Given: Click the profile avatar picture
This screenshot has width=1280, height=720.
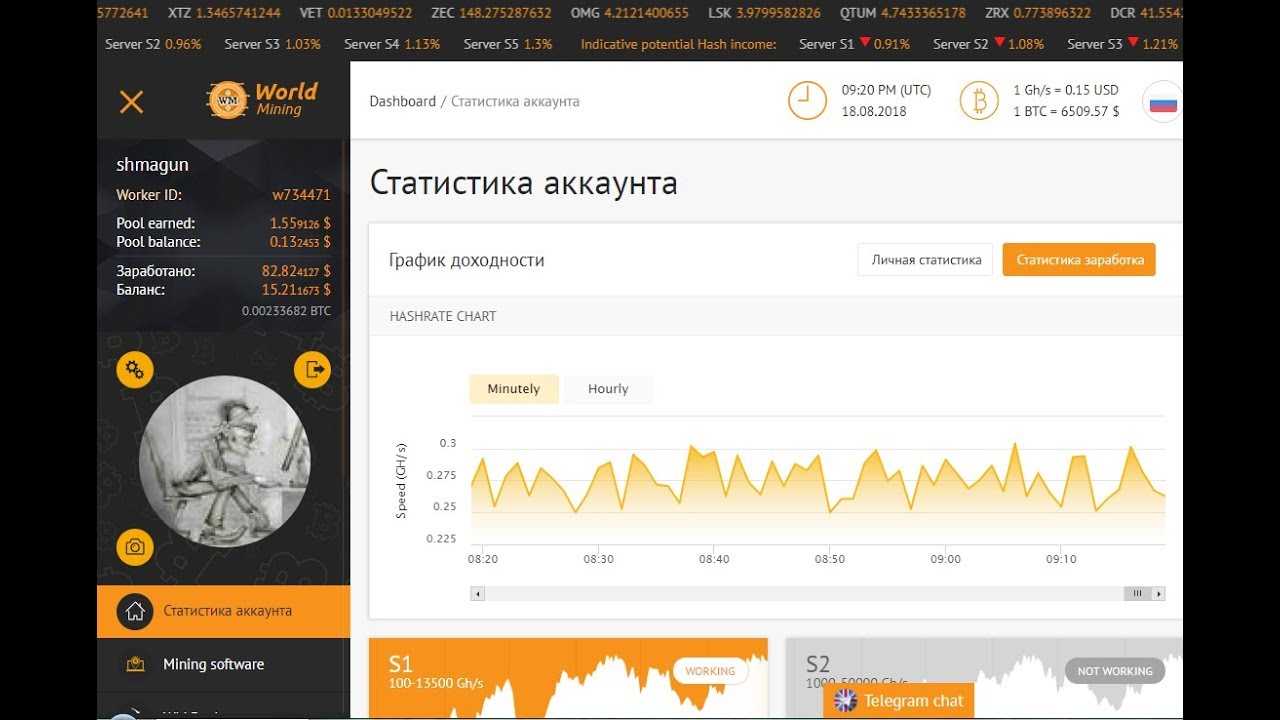Looking at the screenshot, I should [x=225, y=461].
